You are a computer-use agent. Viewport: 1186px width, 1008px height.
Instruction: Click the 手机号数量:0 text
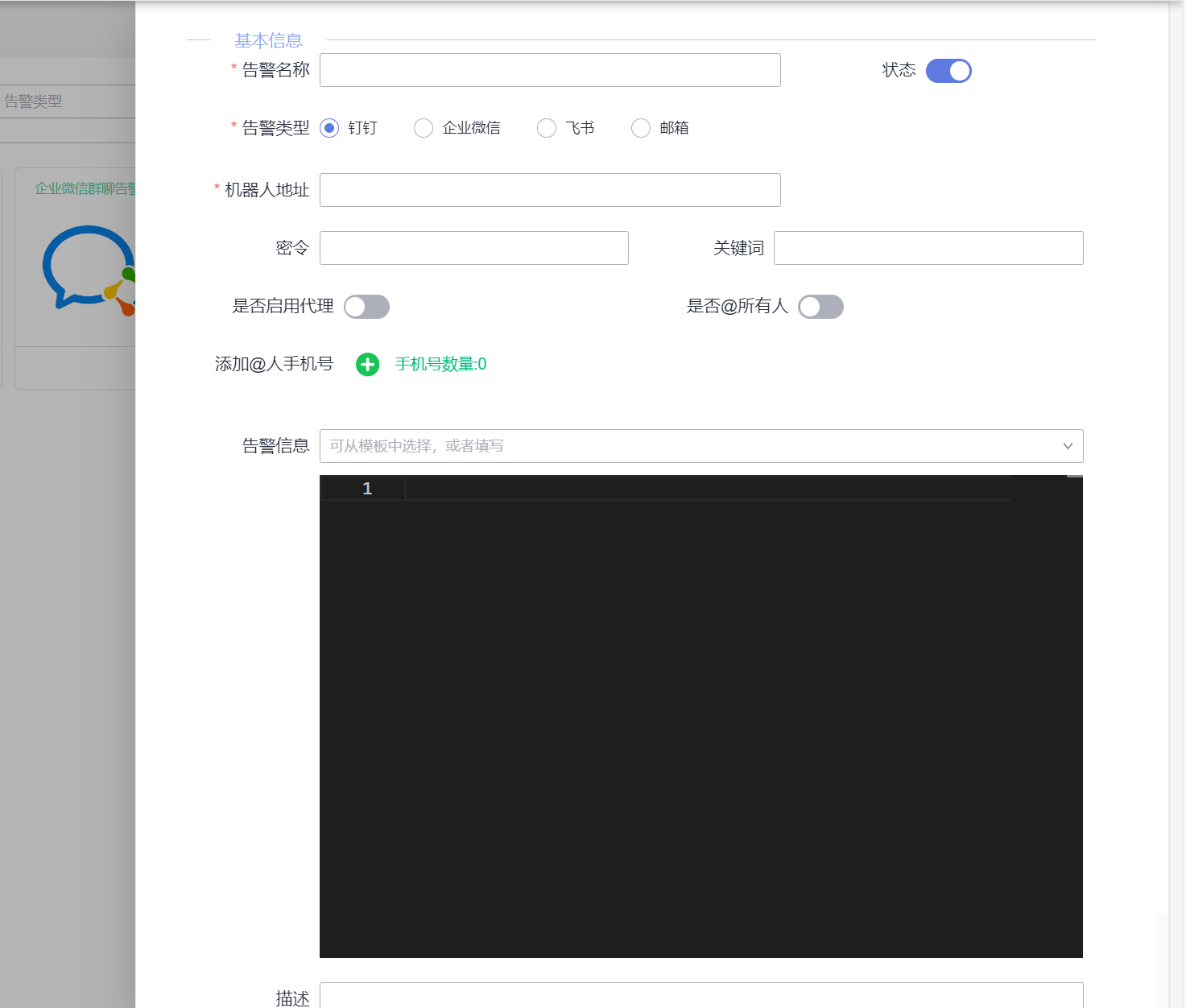(440, 364)
